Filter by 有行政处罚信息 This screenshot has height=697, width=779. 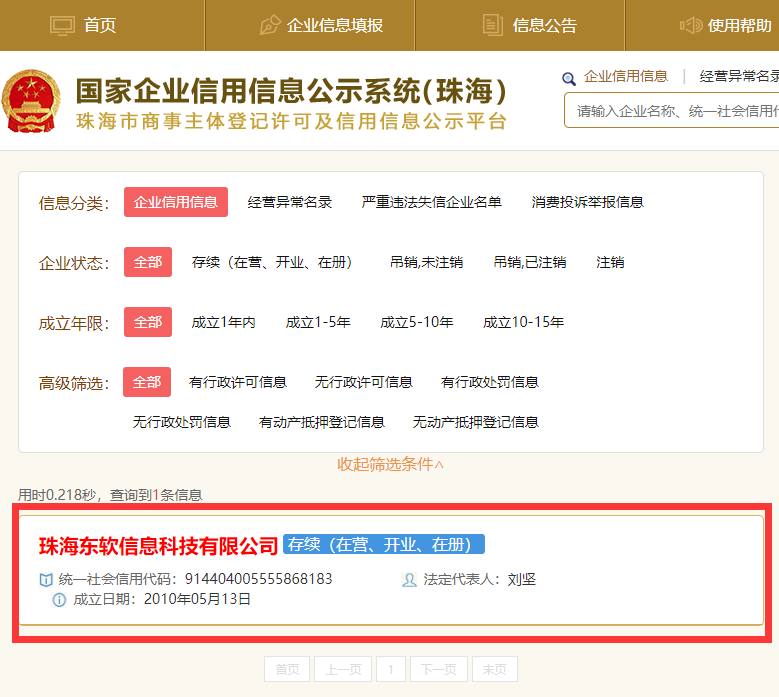(x=489, y=382)
